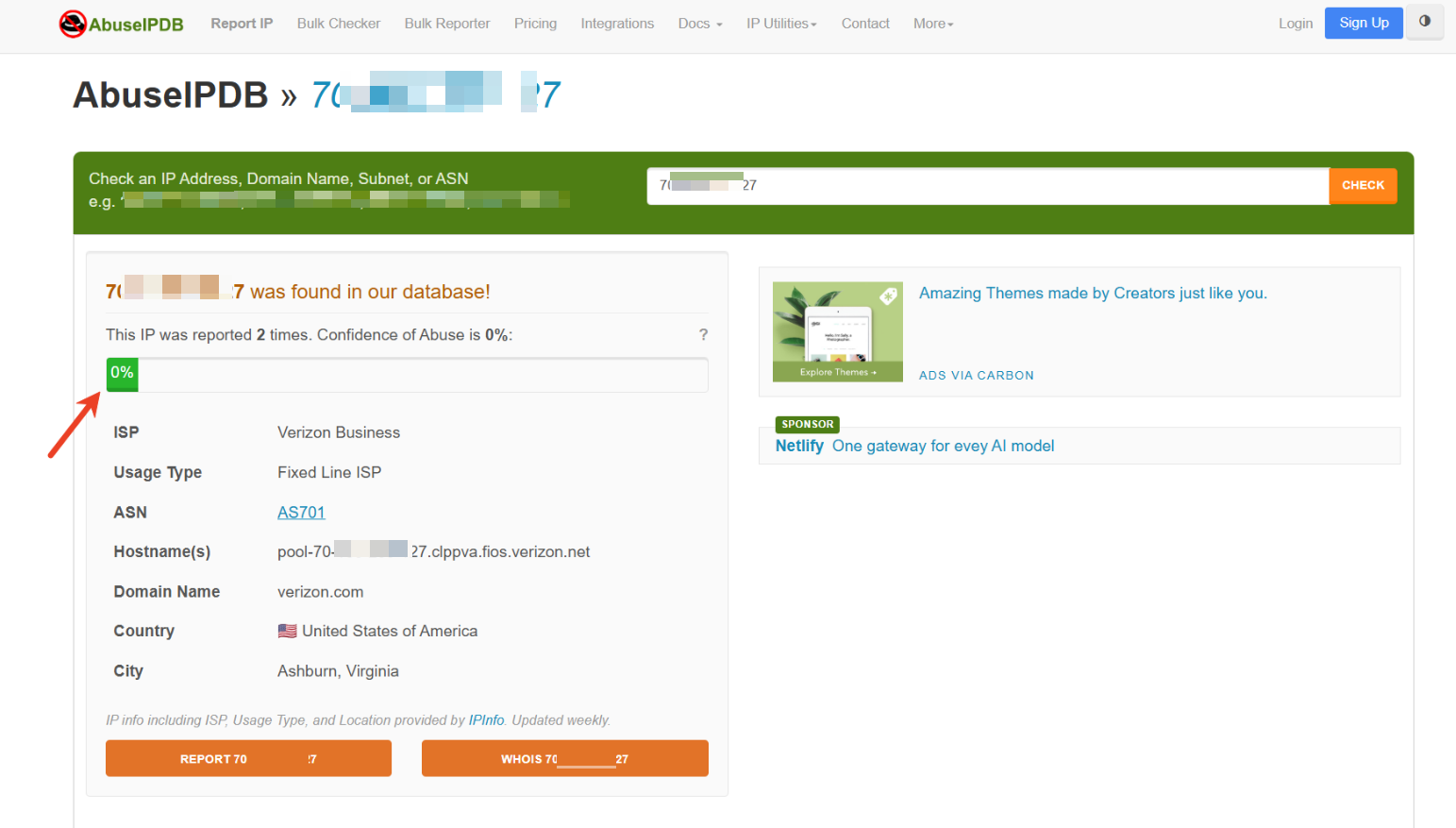The height and width of the screenshot is (828, 1456).
Task: Expand the Docs dropdown menu
Action: tap(700, 24)
